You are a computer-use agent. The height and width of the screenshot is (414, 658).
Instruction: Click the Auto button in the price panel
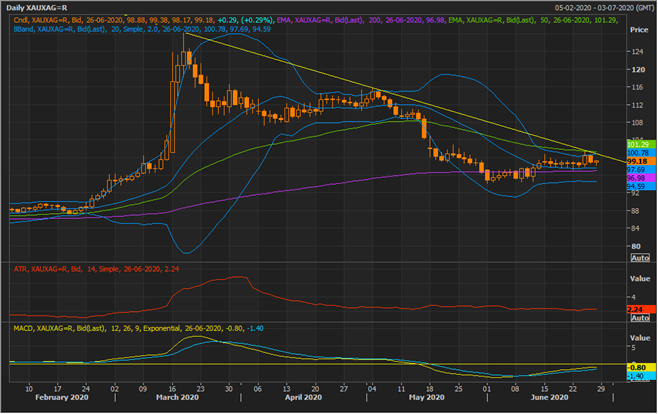640,258
